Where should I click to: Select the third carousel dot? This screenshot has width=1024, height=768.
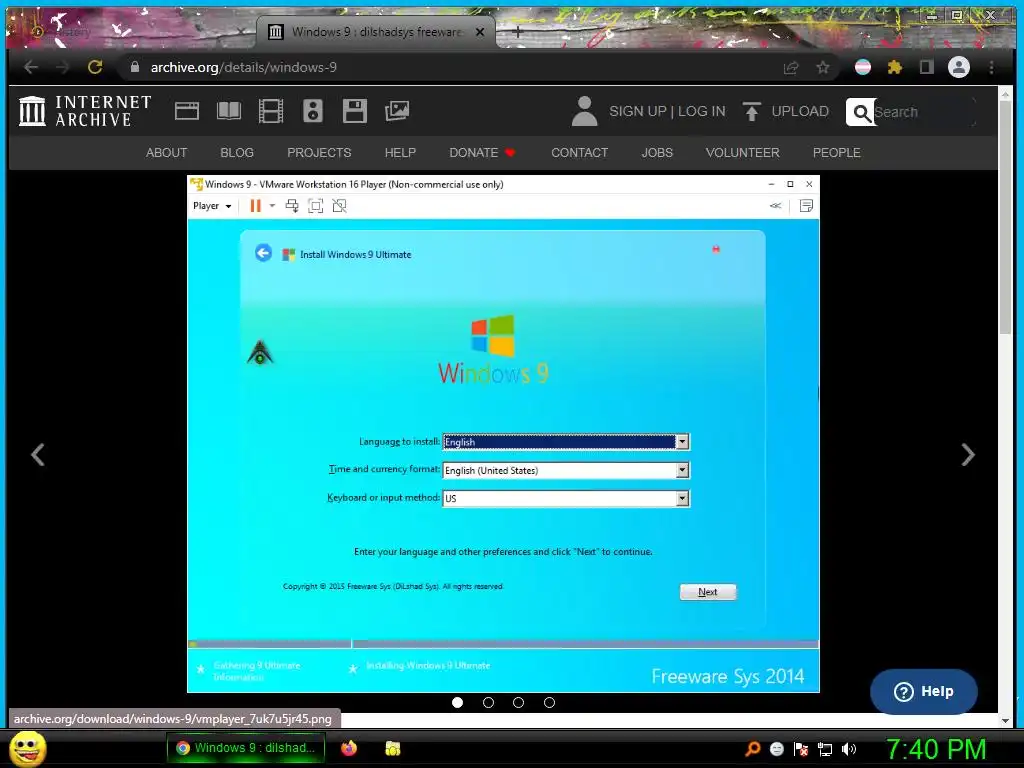(519, 703)
